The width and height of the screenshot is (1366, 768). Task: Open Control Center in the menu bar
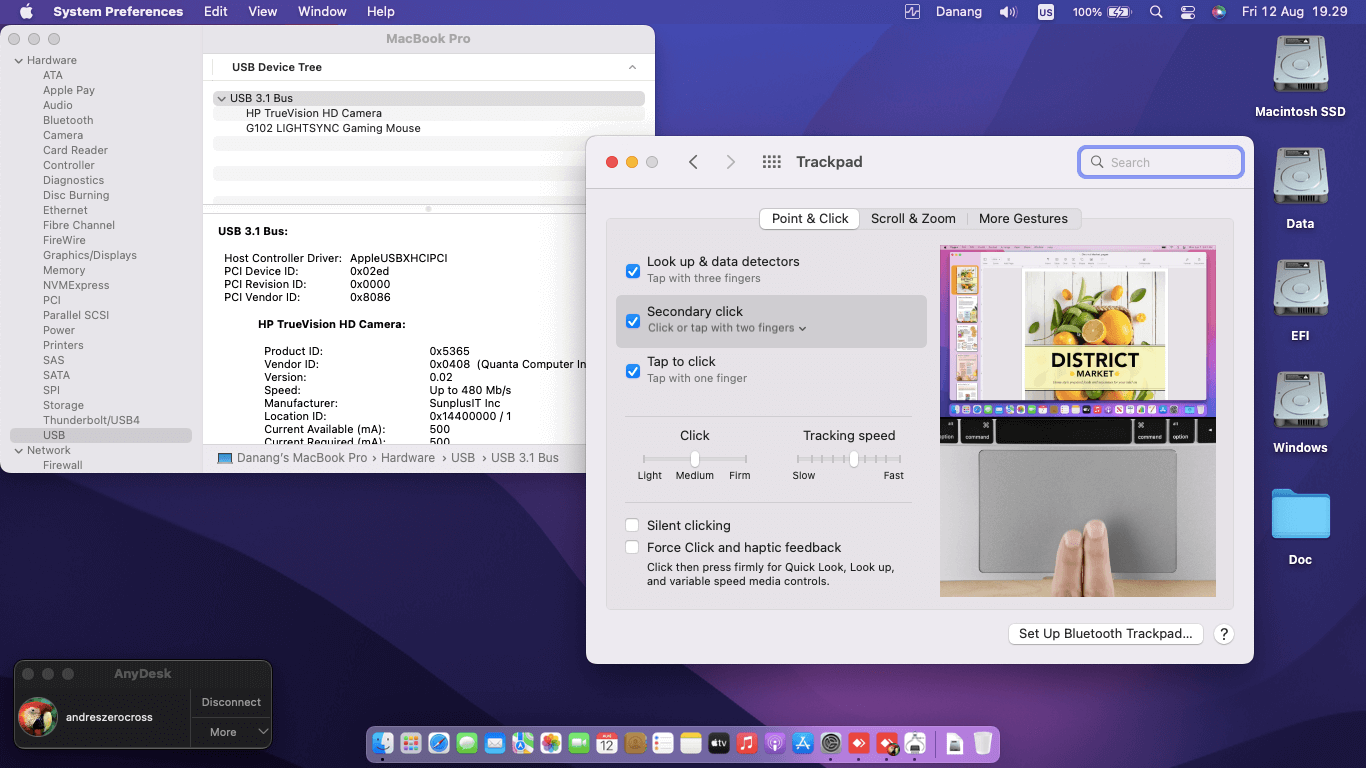[x=1187, y=12]
